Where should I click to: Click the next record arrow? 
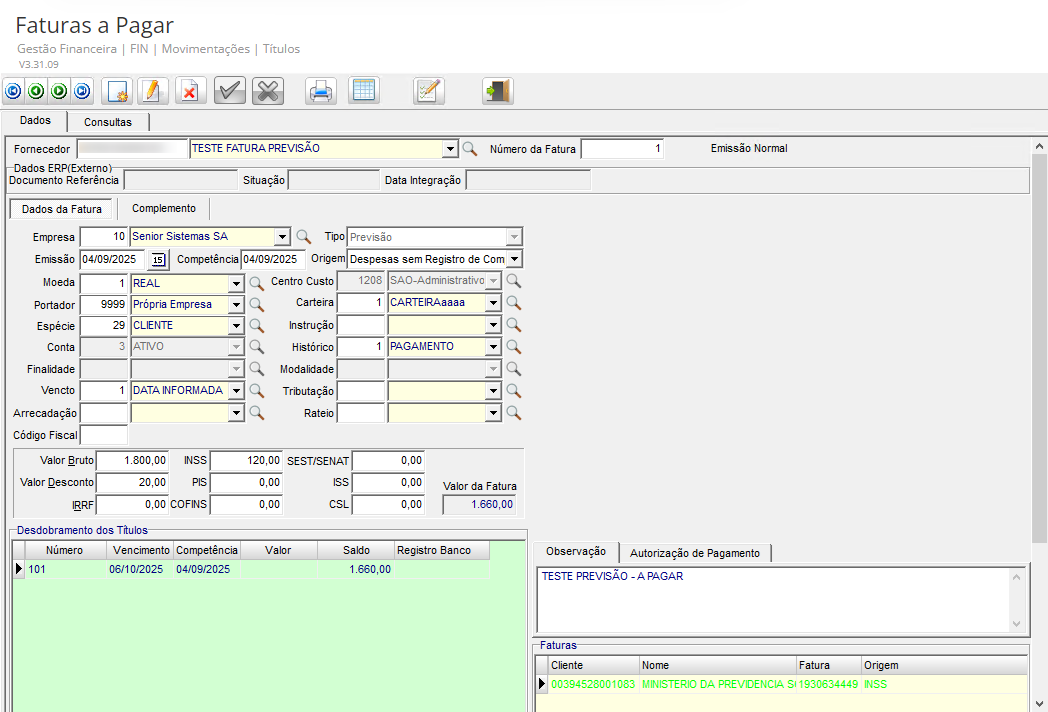[x=59, y=91]
